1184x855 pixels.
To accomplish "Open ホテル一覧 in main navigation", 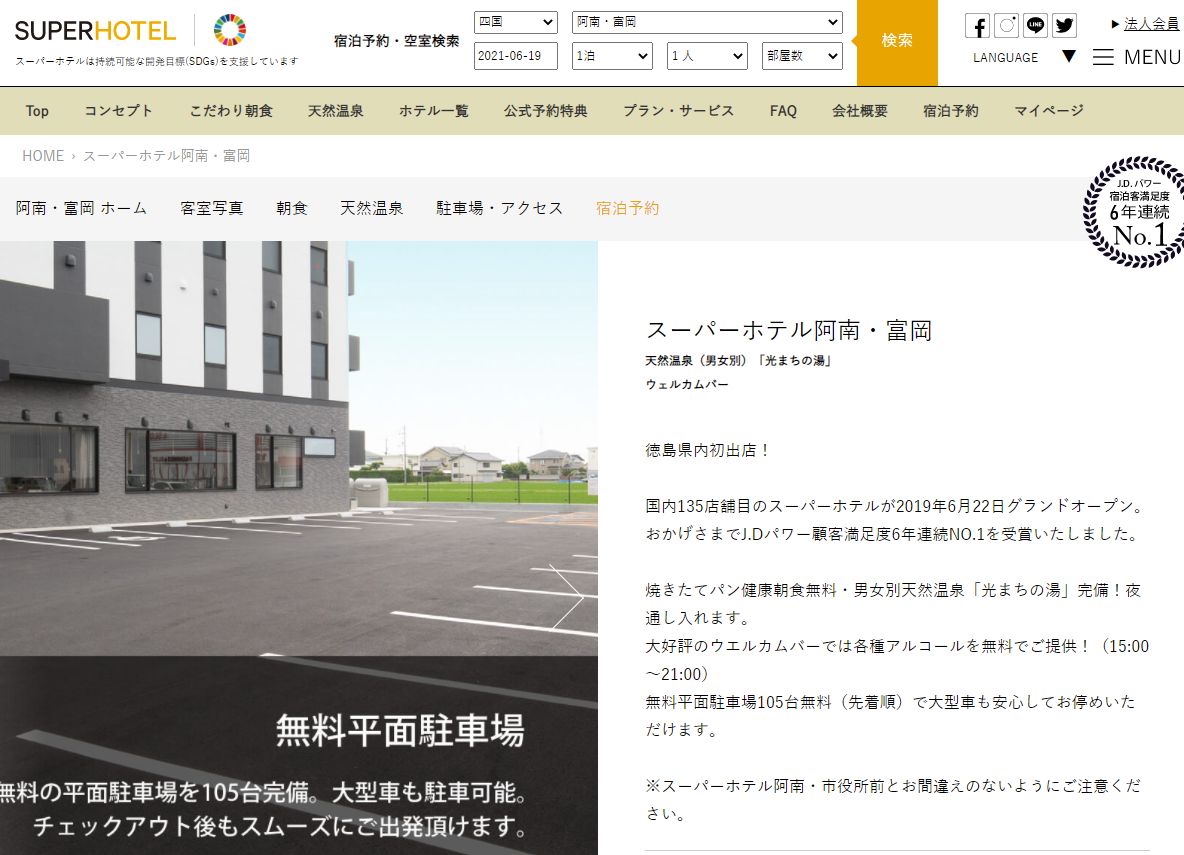I will pos(434,111).
